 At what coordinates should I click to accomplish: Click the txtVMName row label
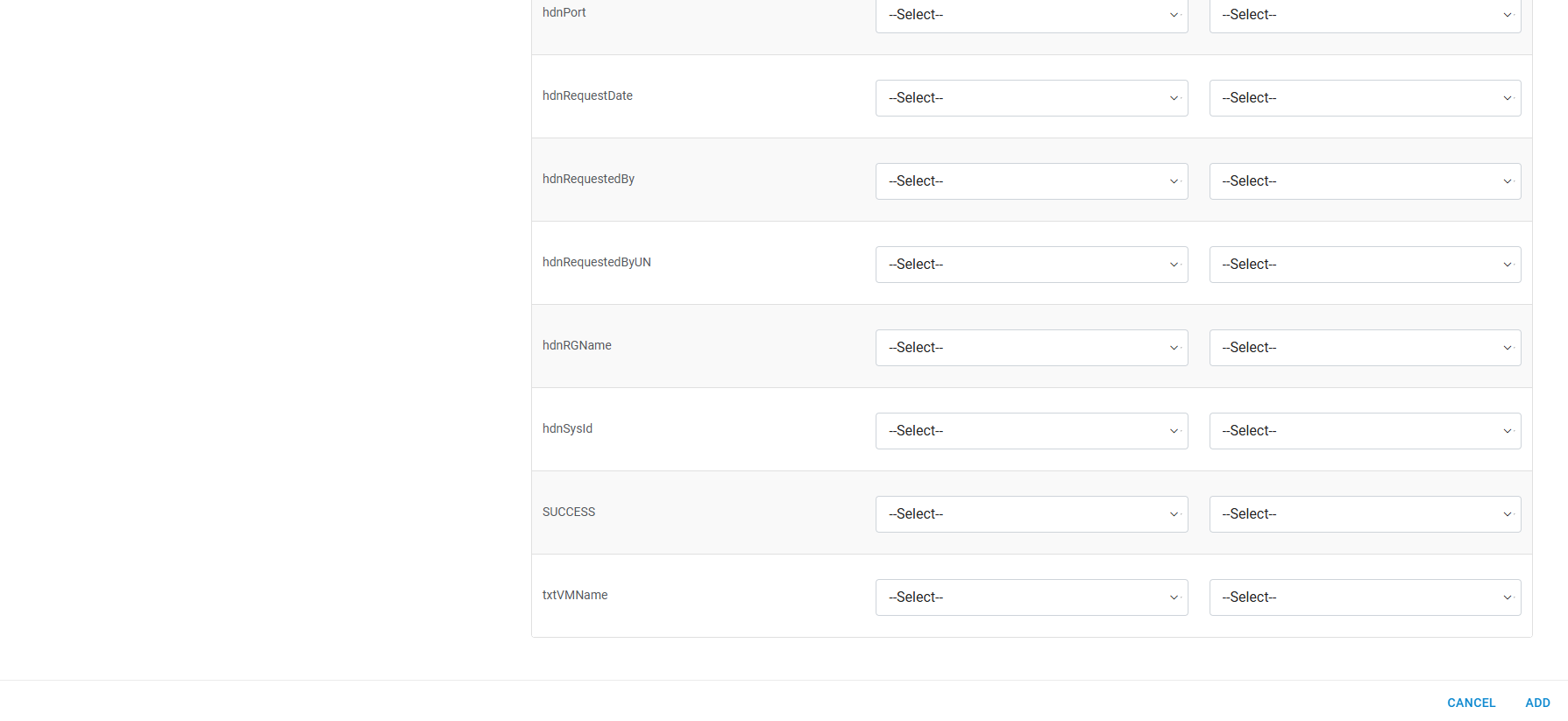575,595
